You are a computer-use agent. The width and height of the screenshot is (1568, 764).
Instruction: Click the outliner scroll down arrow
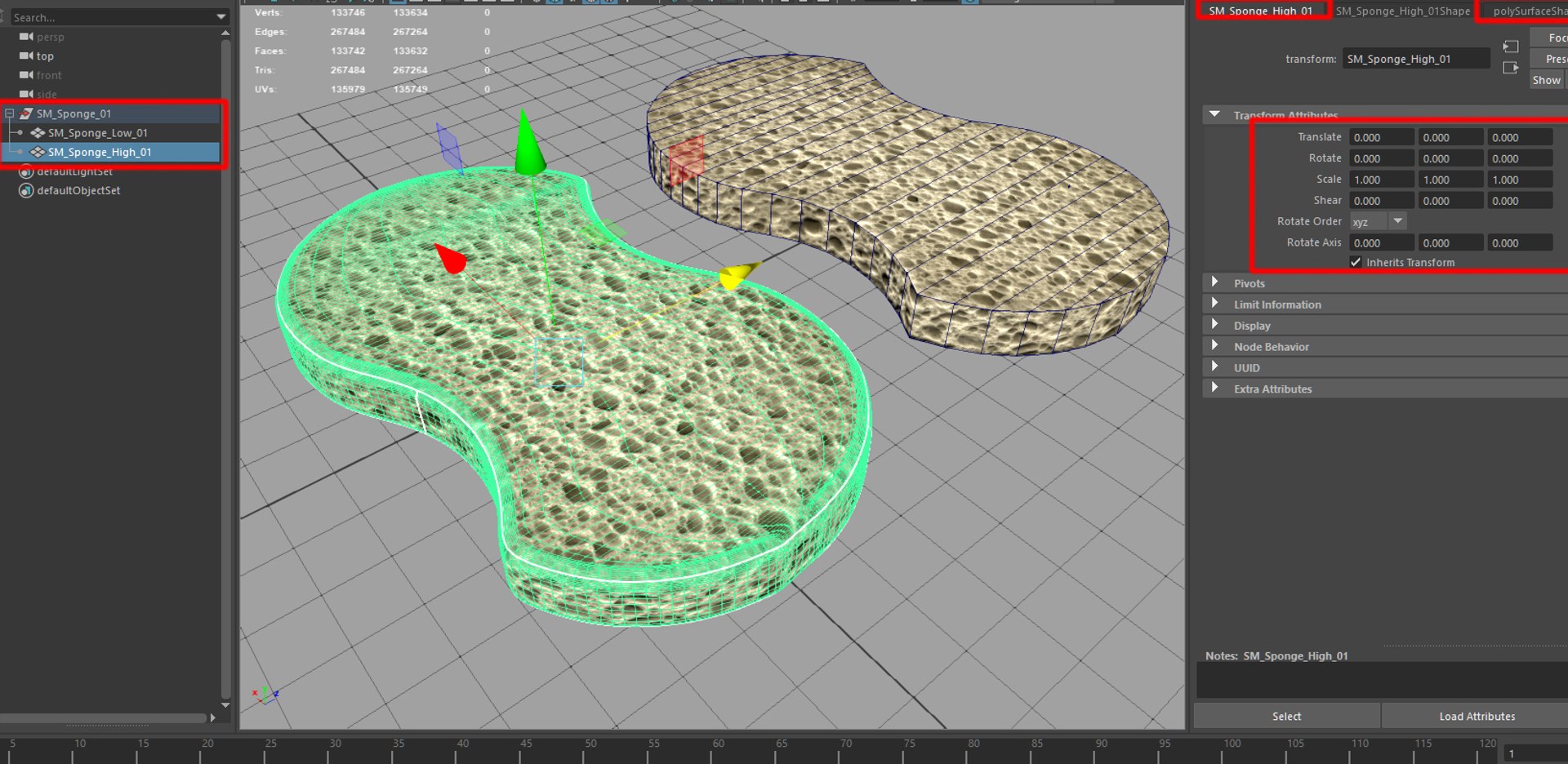[x=225, y=705]
